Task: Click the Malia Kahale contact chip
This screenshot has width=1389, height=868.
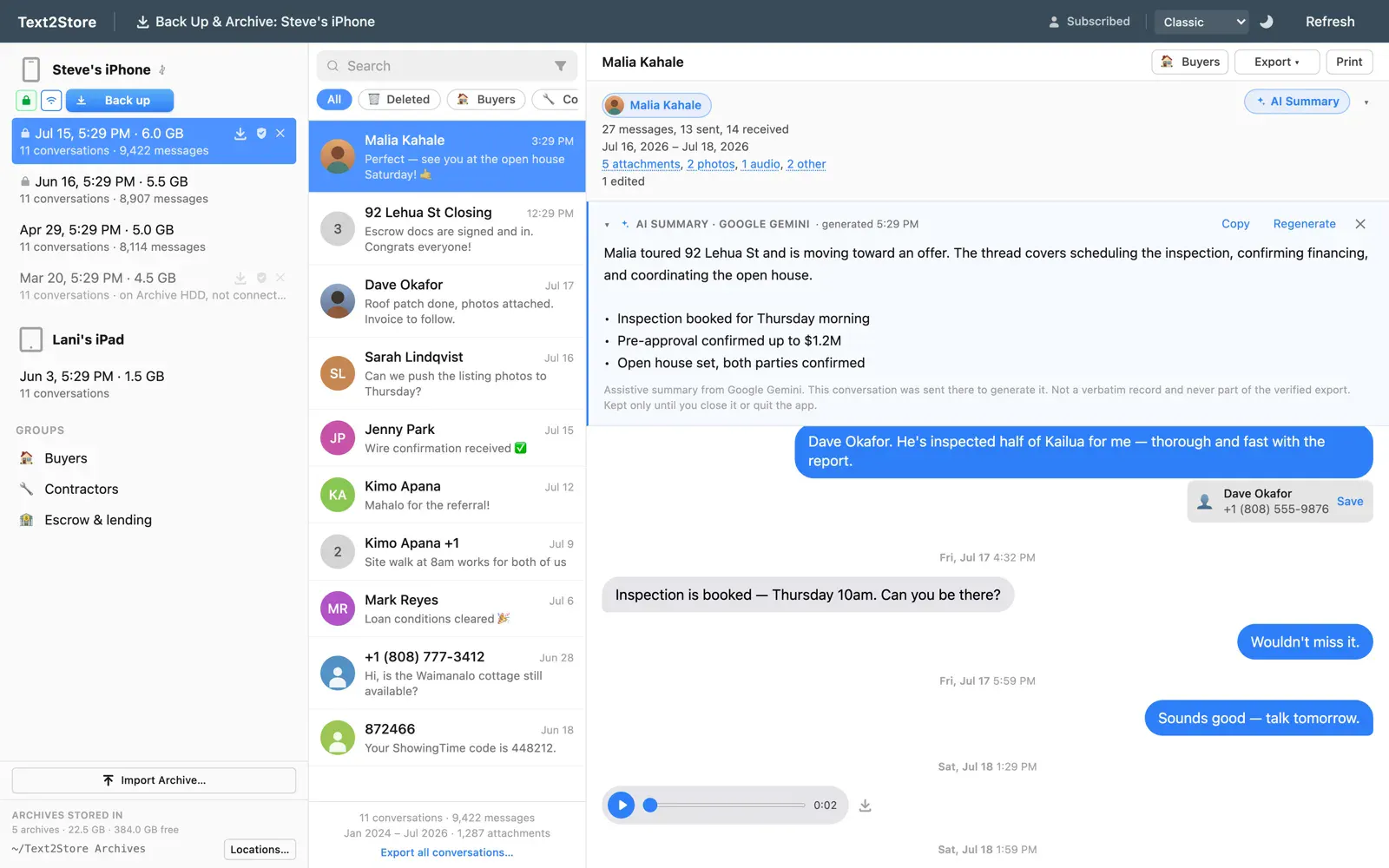Action: tap(657, 105)
